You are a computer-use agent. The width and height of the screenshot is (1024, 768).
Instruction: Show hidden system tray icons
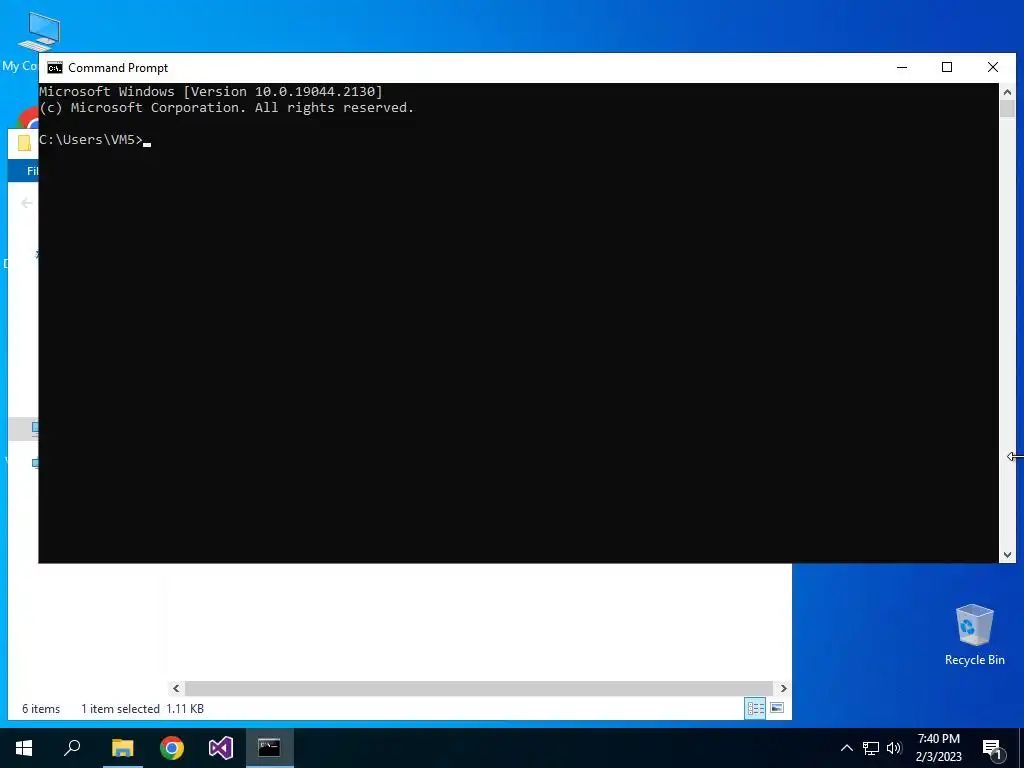(x=846, y=748)
